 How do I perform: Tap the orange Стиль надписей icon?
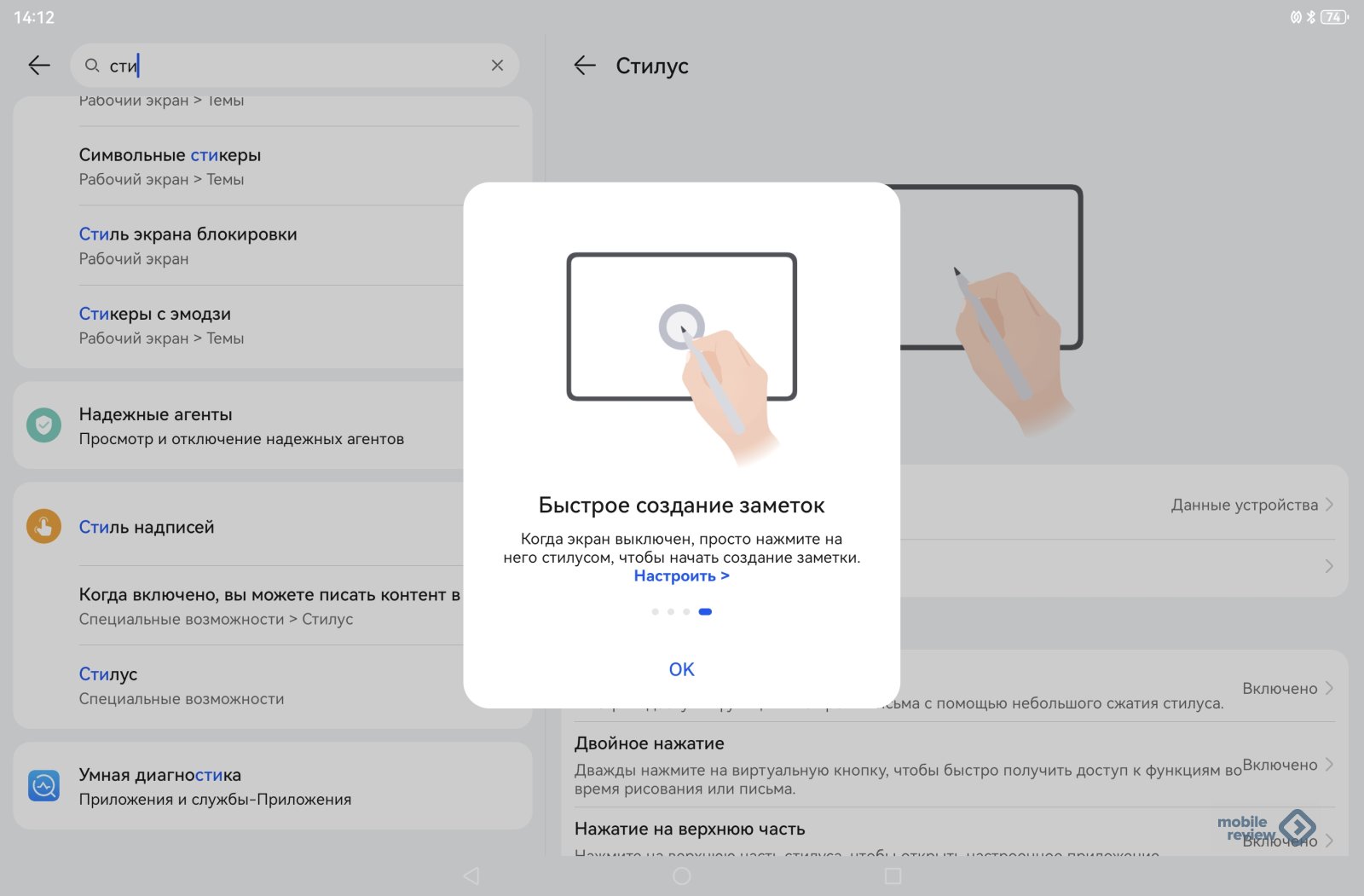43,527
